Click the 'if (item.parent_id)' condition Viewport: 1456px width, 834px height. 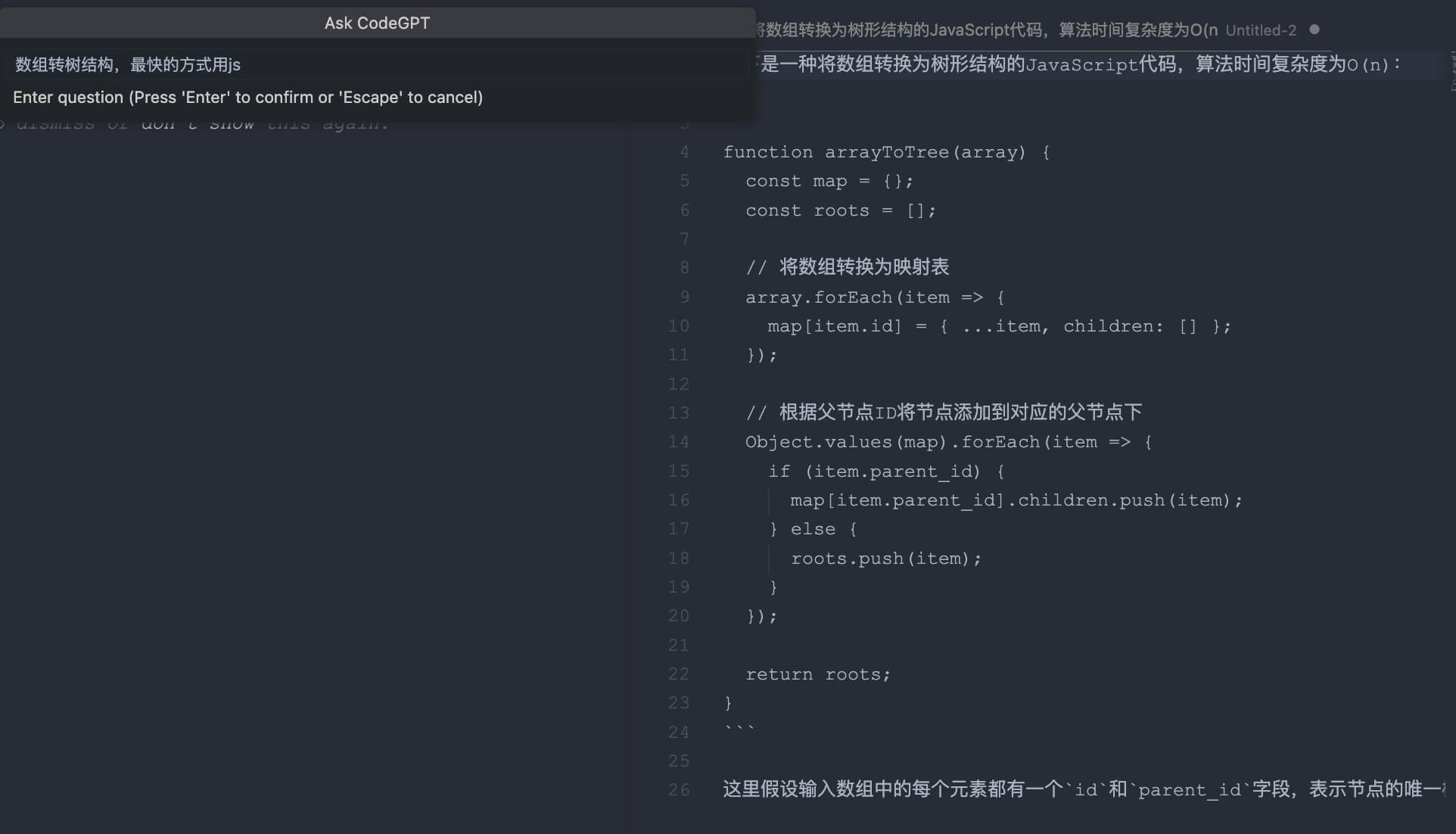tap(885, 471)
